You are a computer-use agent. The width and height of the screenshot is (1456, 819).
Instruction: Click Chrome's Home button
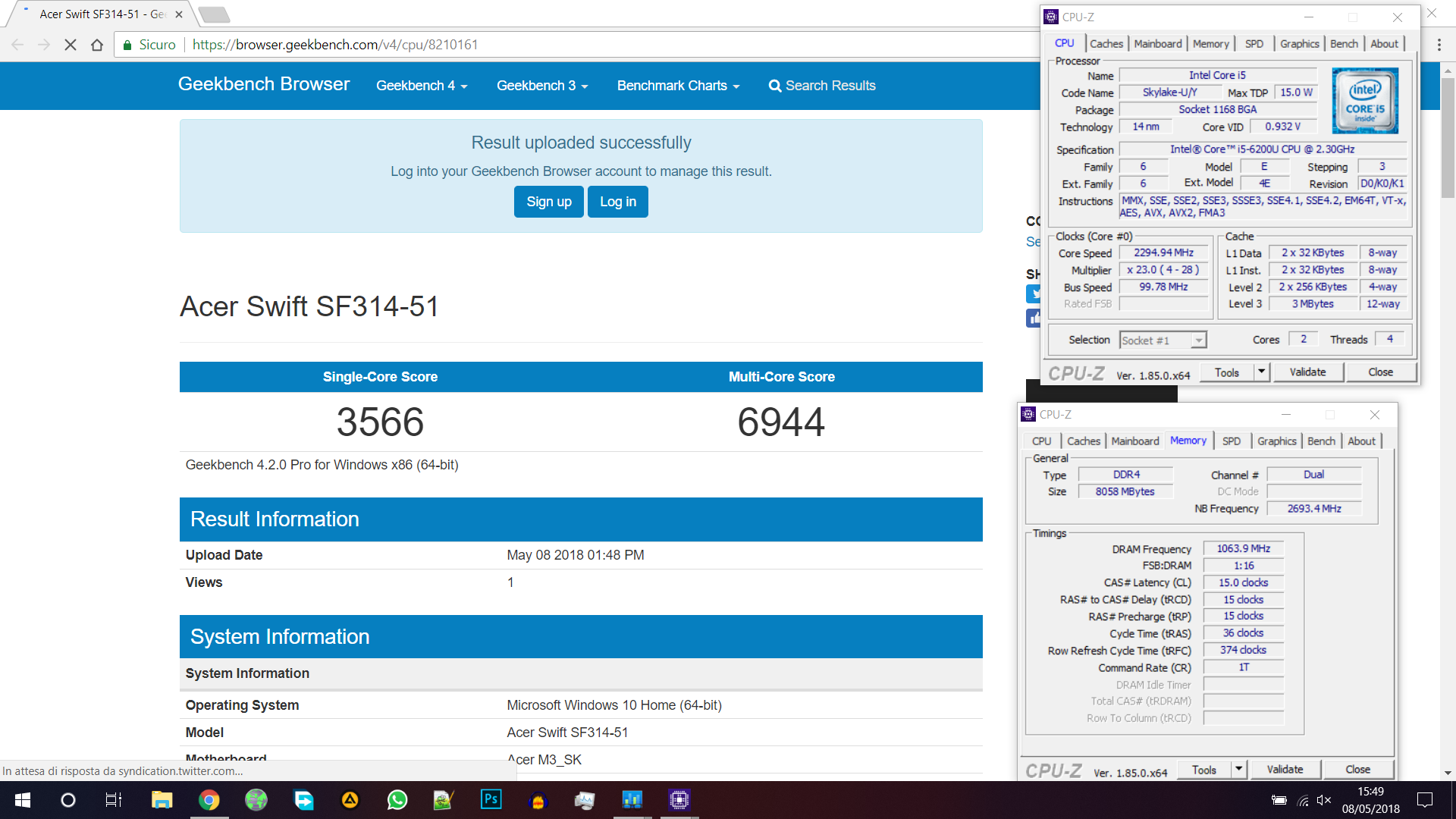point(97,45)
